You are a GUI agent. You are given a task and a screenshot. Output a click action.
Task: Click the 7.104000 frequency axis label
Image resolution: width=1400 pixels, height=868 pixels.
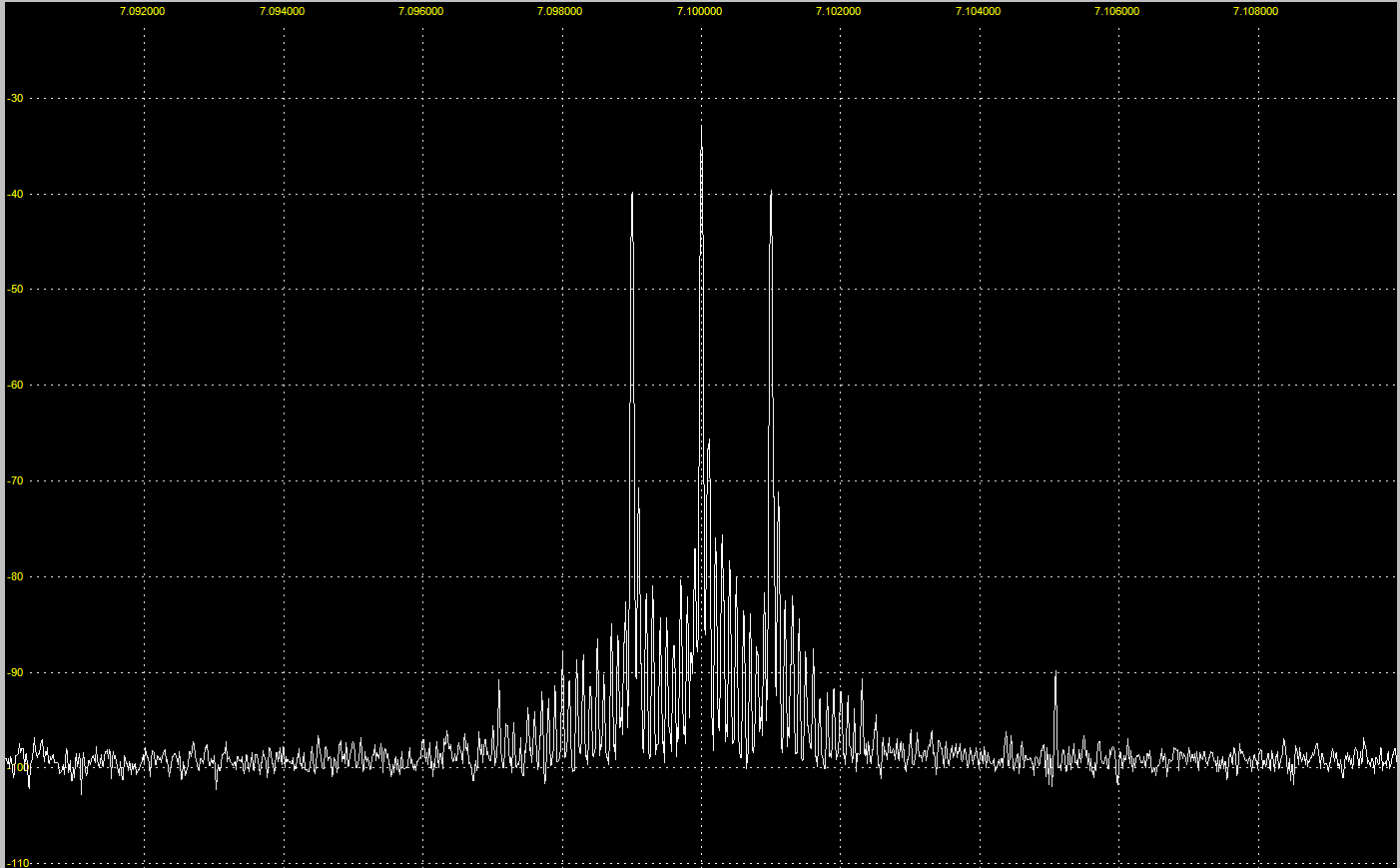[x=978, y=11]
